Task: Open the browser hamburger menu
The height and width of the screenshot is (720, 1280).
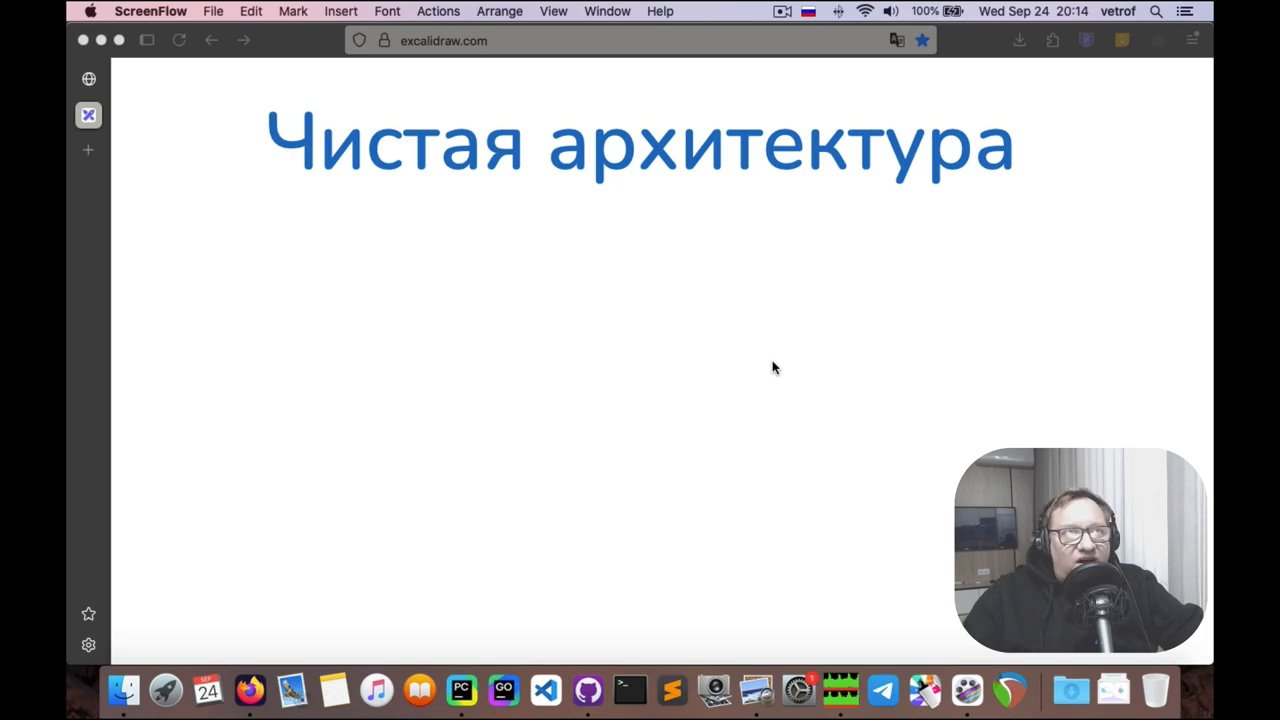Action: [1192, 40]
